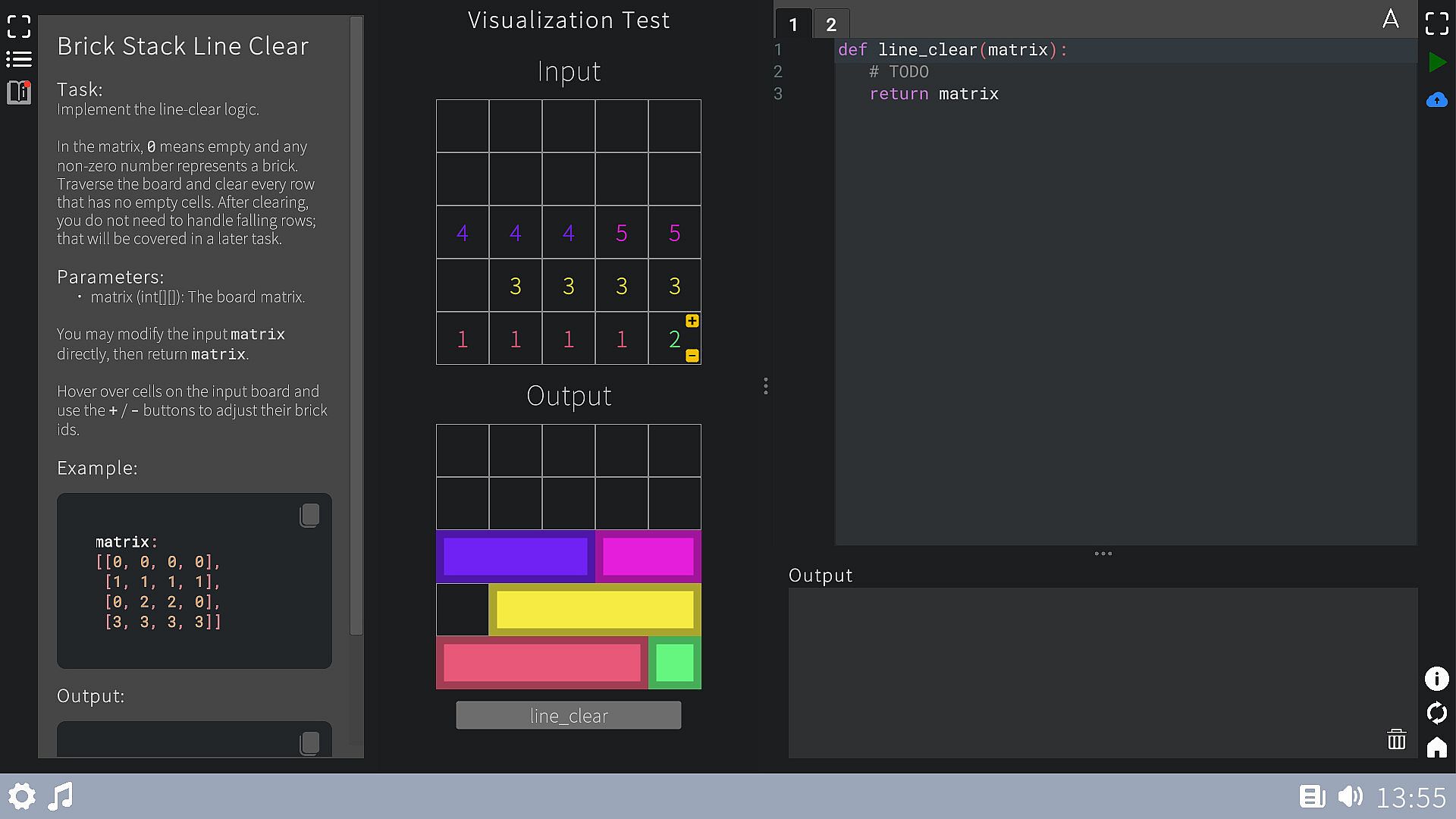Click the Brick Stack Line Clear title
The width and height of the screenshot is (1456, 819).
(183, 46)
